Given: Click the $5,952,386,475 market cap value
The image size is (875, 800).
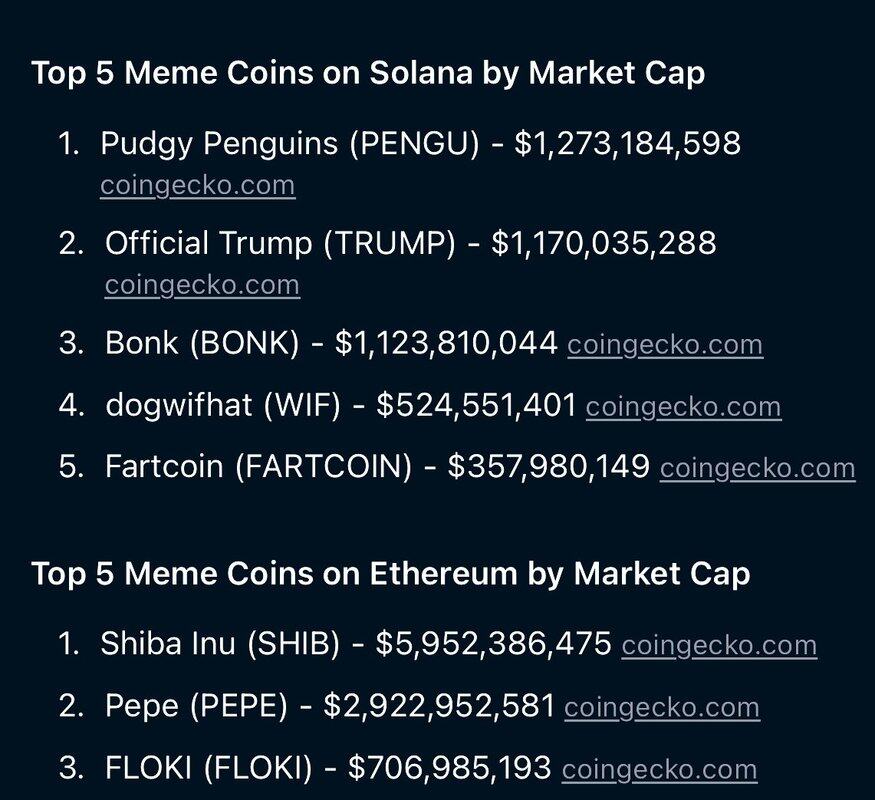Looking at the screenshot, I should (x=493, y=644).
